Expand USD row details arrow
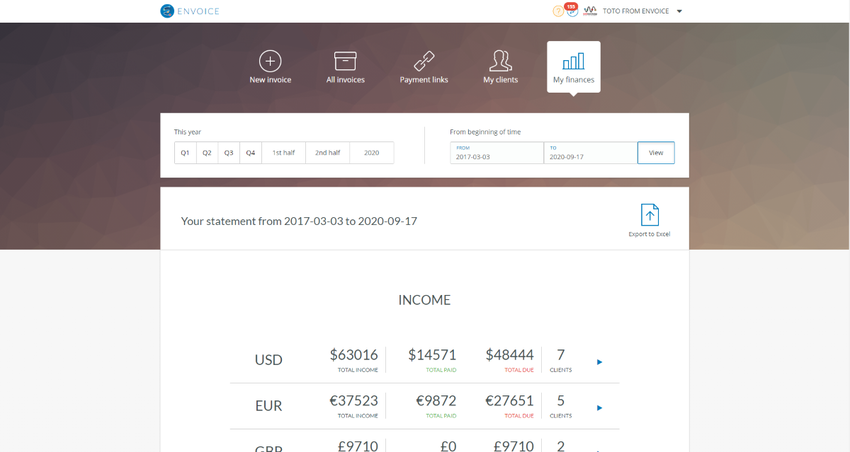Image resolution: width=850 pixels, height=452 pixels. click(x=600, y=361)
